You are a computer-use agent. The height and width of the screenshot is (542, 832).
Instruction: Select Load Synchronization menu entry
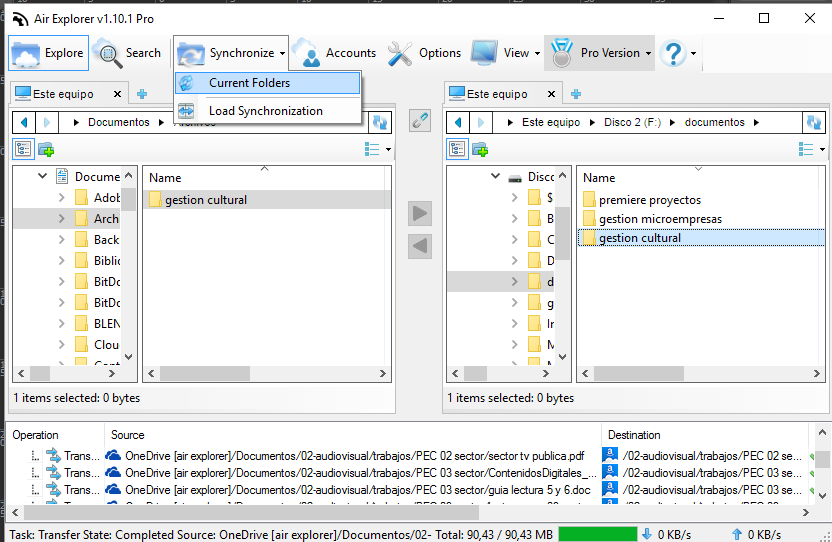point(265,111)
